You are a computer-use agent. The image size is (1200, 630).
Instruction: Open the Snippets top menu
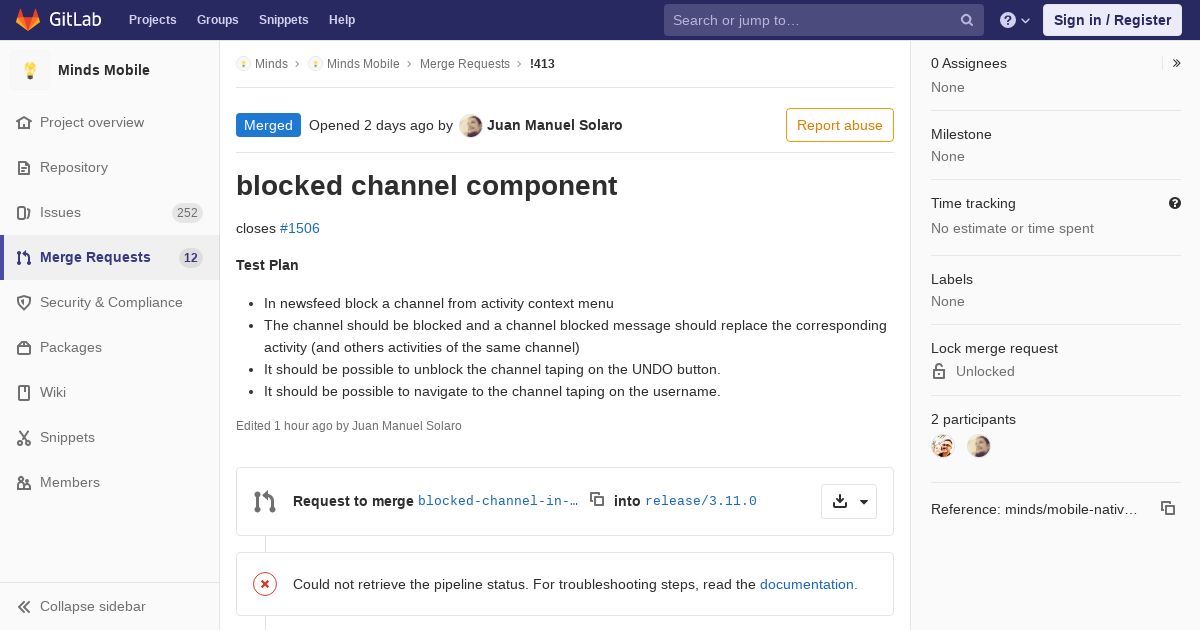[284, 20]
